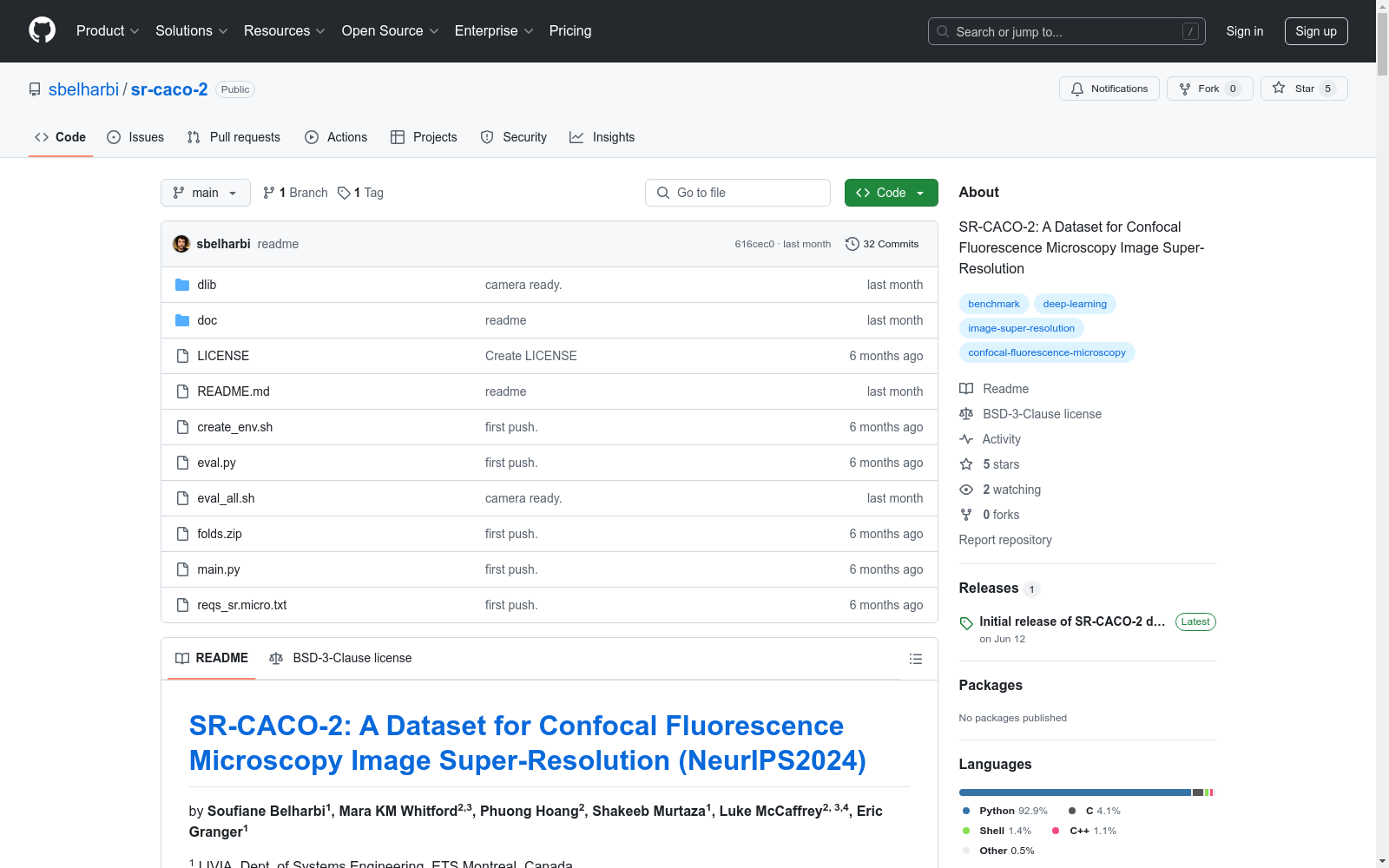
Task: Select the main.py file icon
Action: tap(182, 569)
